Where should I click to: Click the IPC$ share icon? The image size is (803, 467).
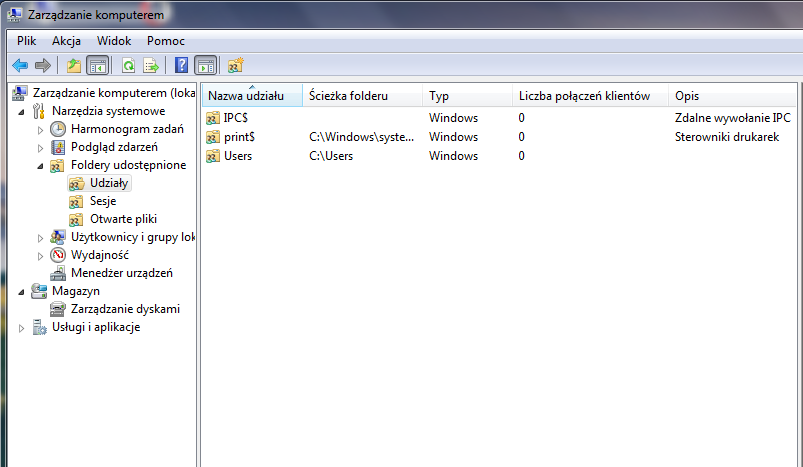tap(213, 118)
